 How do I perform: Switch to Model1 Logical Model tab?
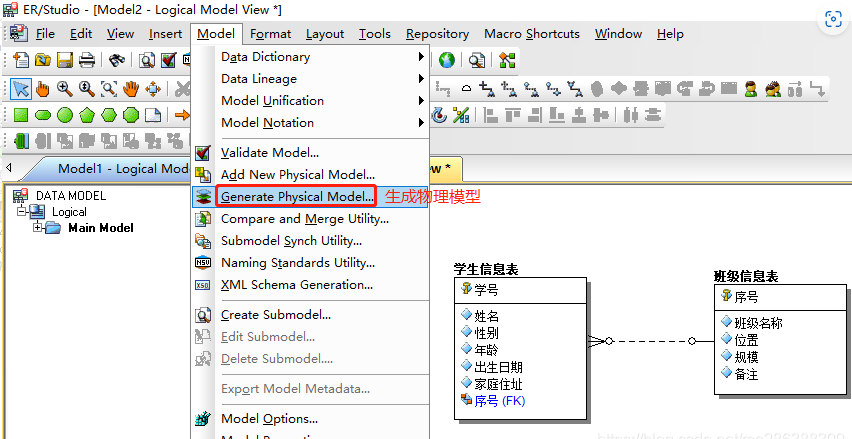[123, 168]
